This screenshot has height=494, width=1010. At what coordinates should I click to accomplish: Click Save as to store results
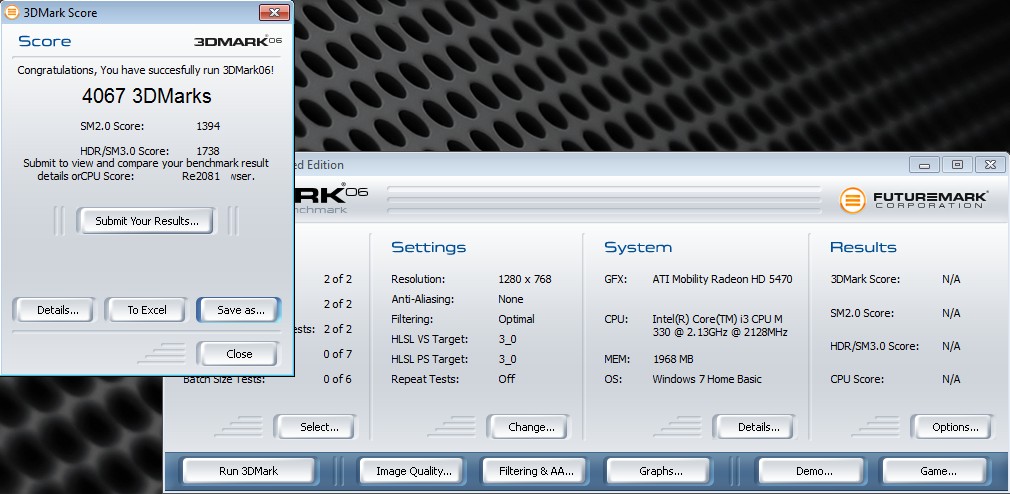pos(240,310)
